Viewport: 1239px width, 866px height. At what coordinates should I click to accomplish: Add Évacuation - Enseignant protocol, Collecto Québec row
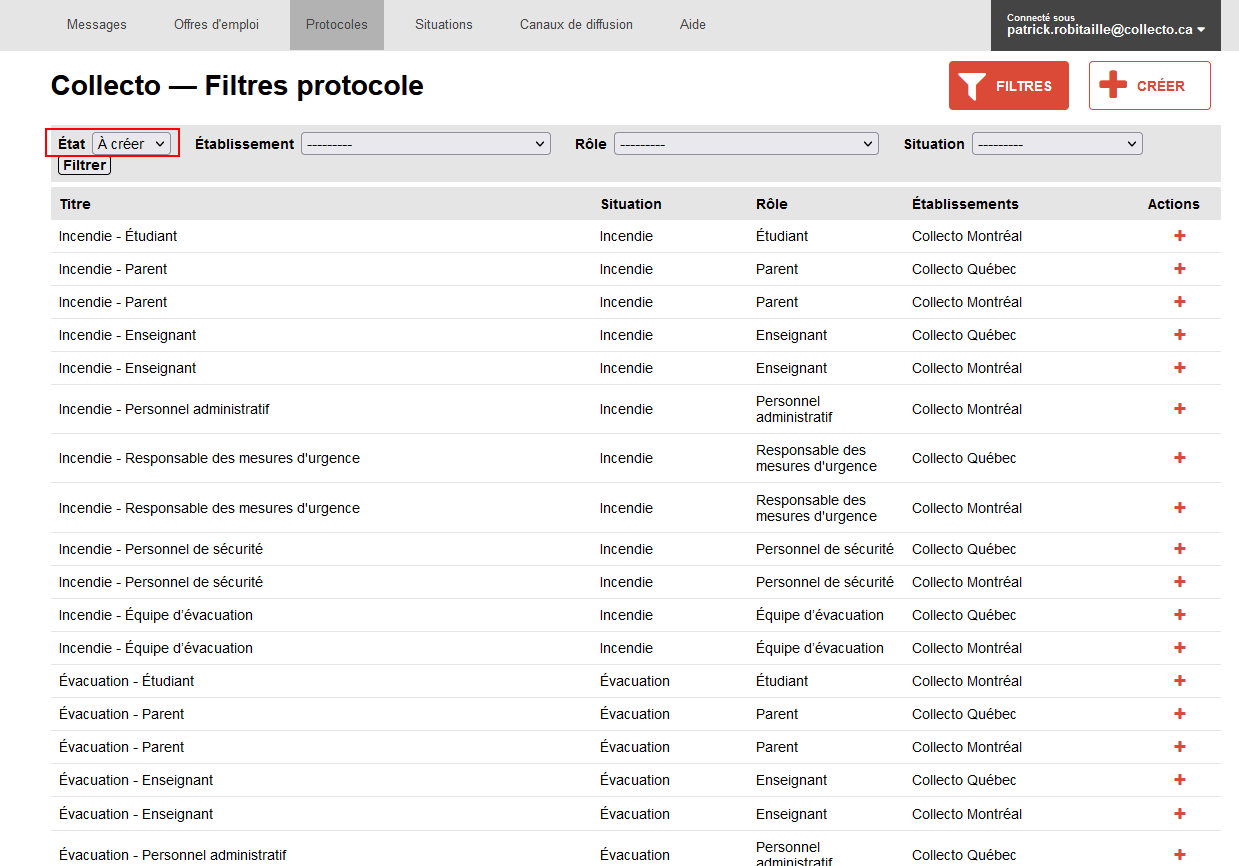click(1180, 780)
